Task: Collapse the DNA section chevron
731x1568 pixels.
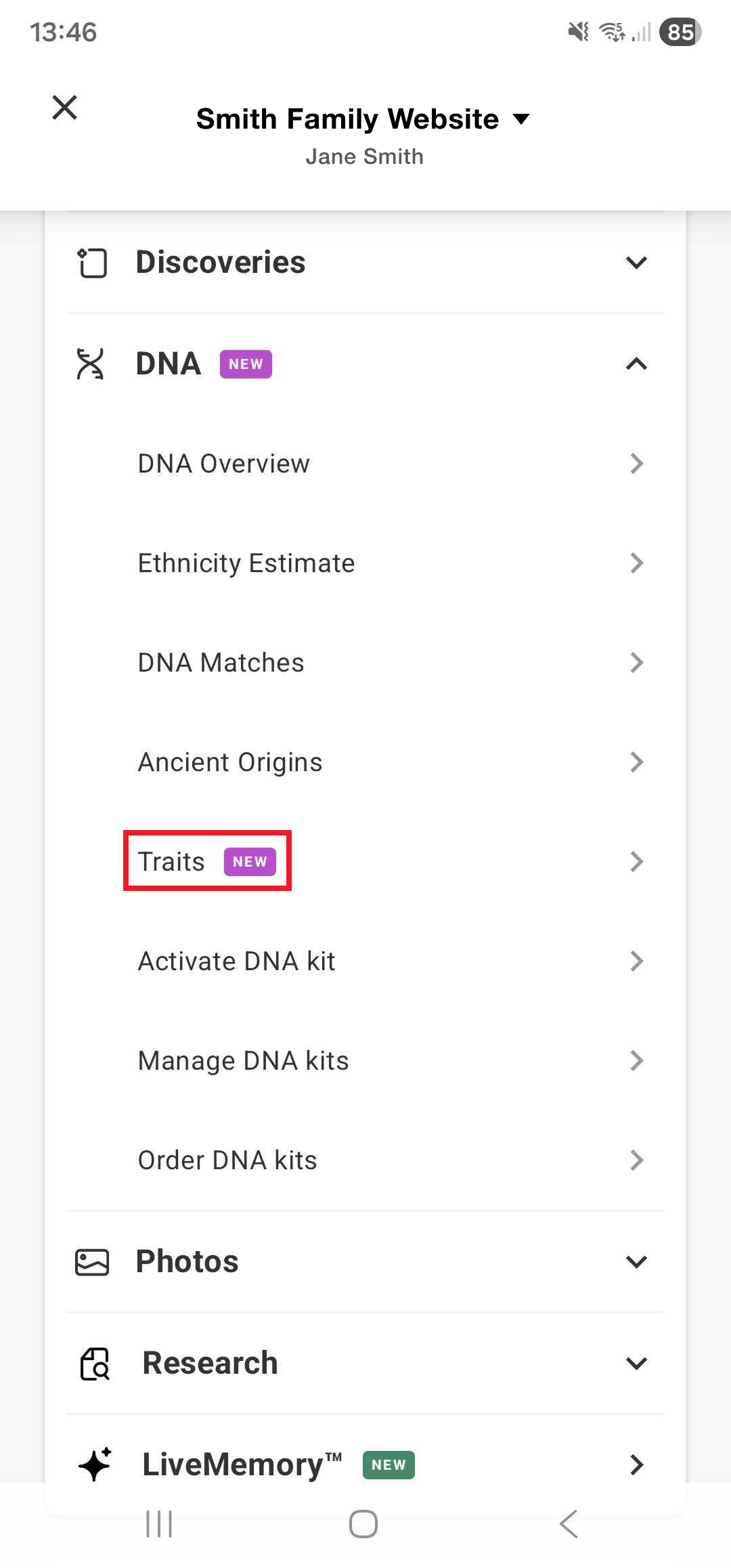Action: coord(636,364)
